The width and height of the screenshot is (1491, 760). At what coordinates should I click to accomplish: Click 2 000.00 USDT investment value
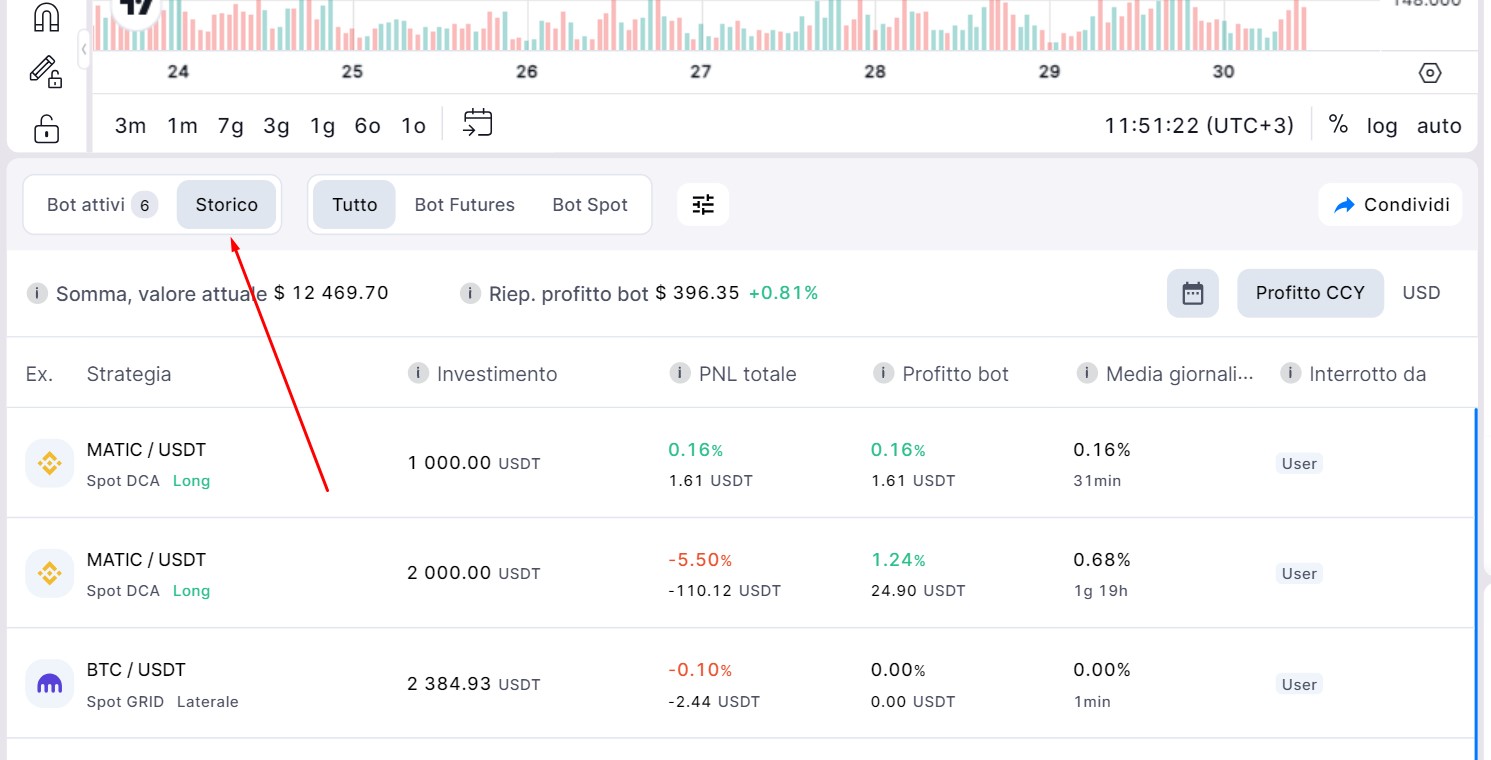[x=474, y=573]
